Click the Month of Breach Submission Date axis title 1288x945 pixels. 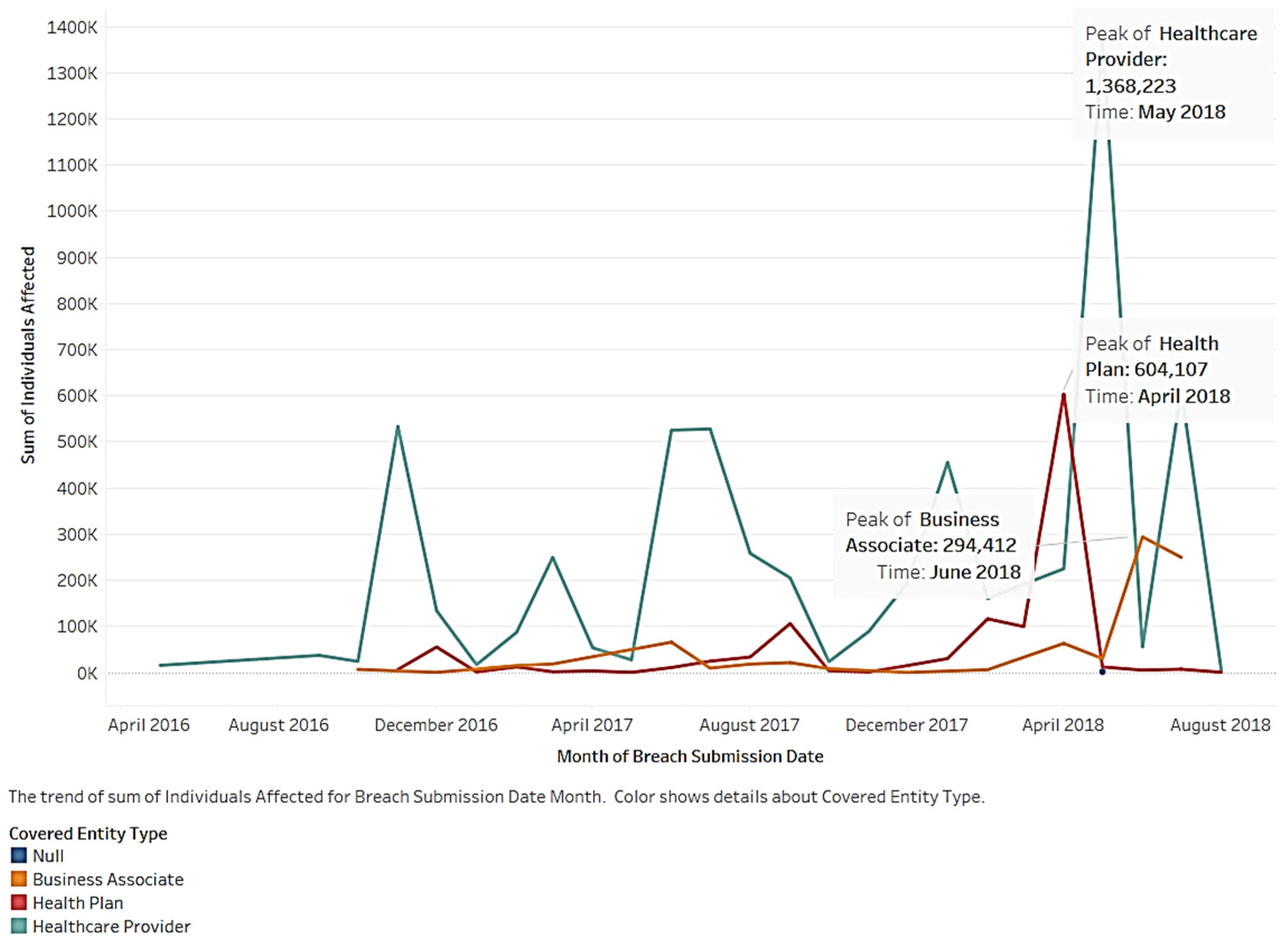[690, 756]
